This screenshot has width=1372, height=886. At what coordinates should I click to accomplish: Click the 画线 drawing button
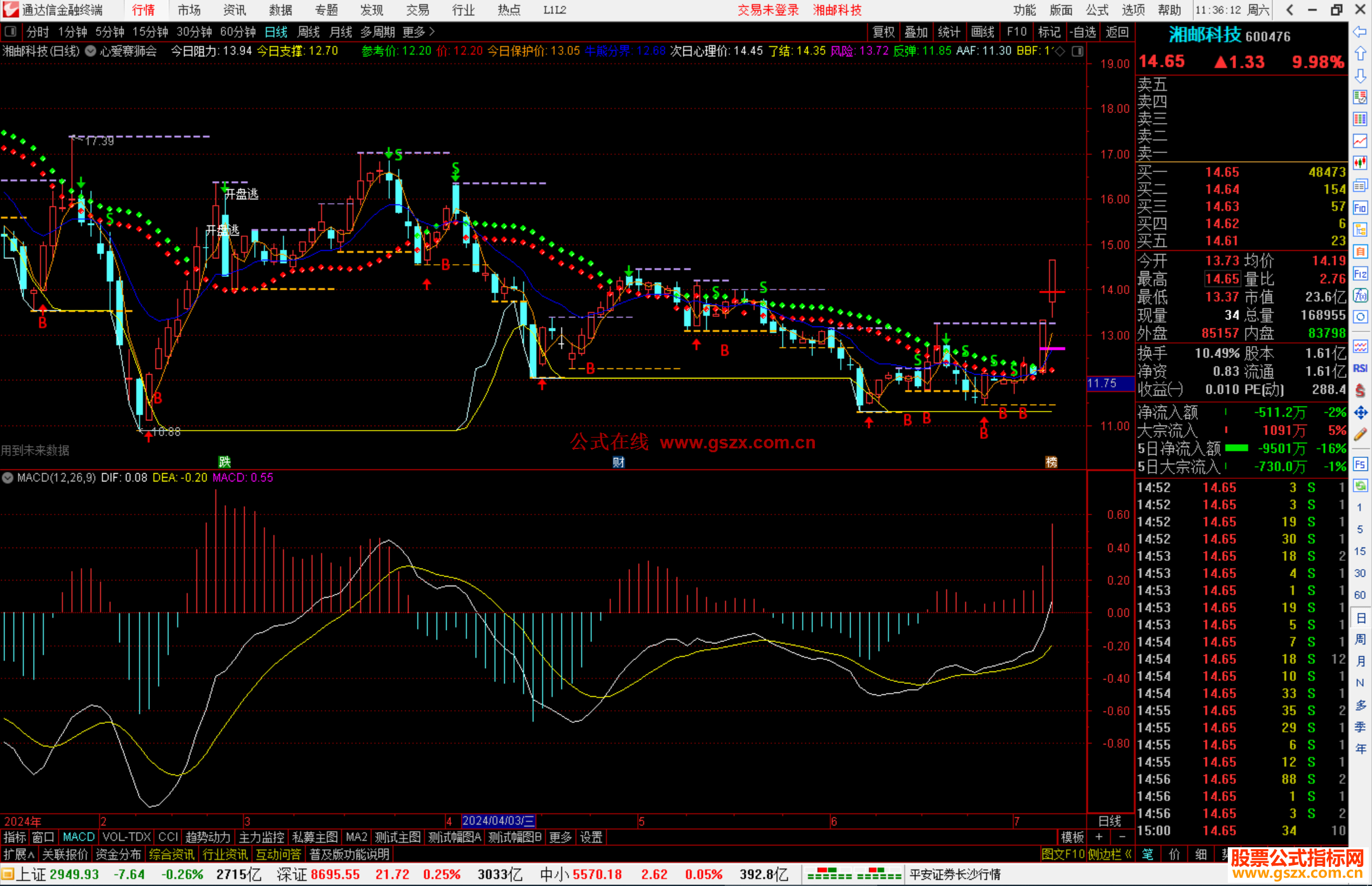982,32
